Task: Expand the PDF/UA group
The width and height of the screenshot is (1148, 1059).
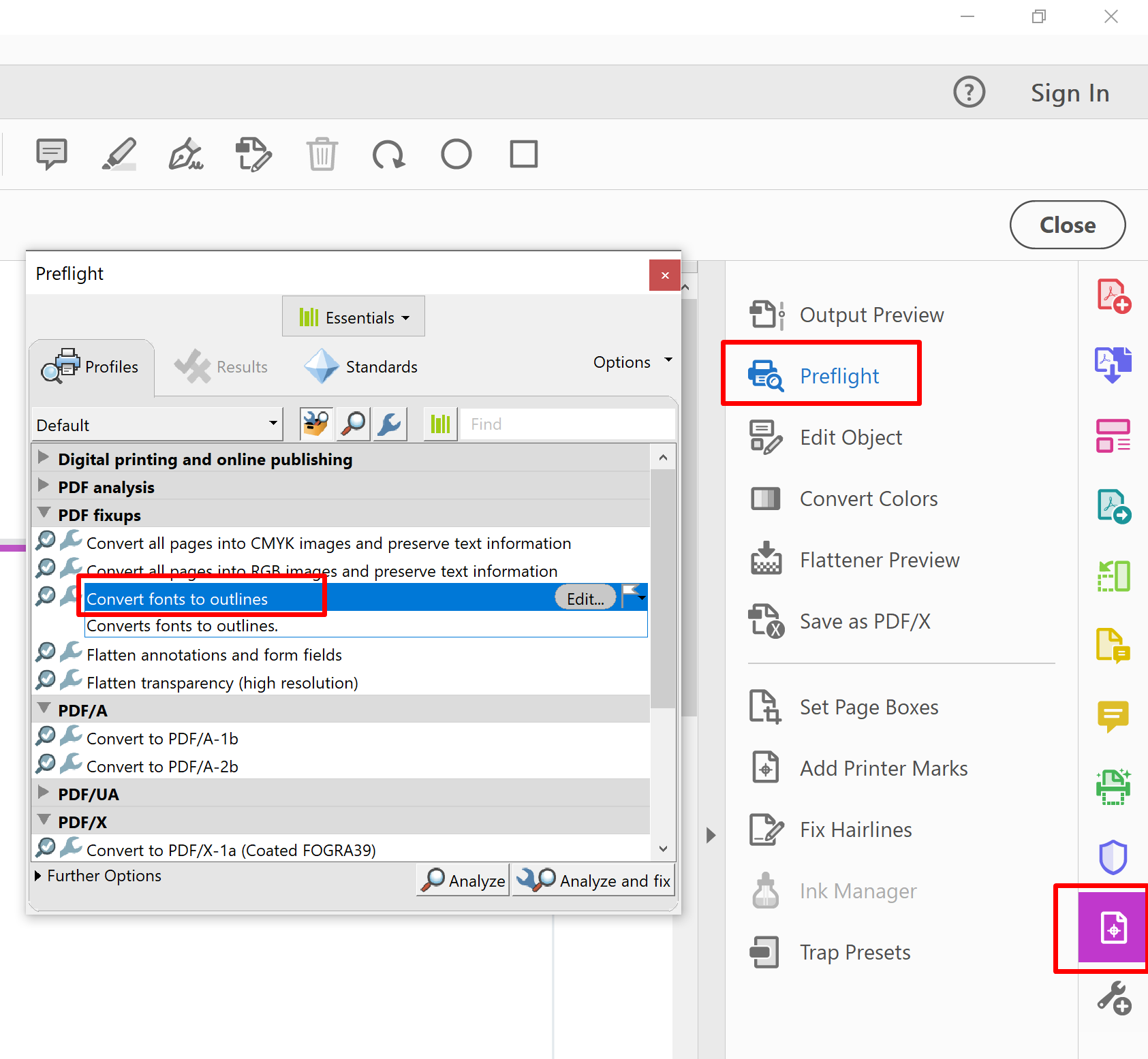Action: coord(44,792)
